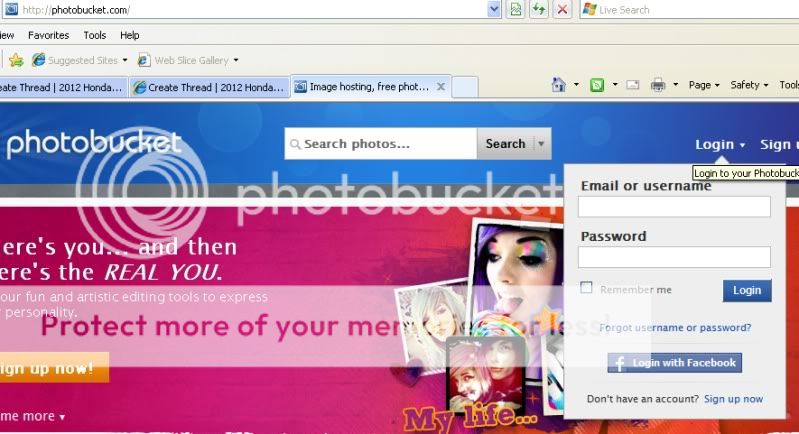Click the Login menu in header
Screen dimensions: 799x434
pyautogui.click(x=720, y=145)
